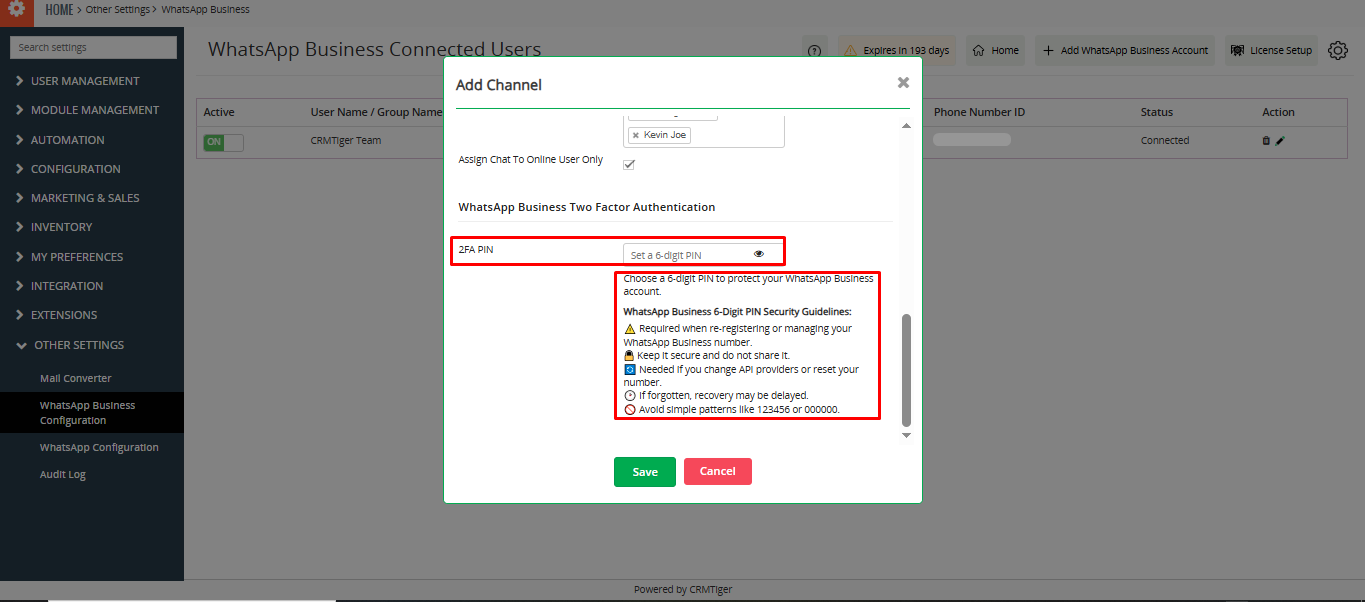
Task: Click the CRMTiger Team user name cell
Action: coord(346,141)
